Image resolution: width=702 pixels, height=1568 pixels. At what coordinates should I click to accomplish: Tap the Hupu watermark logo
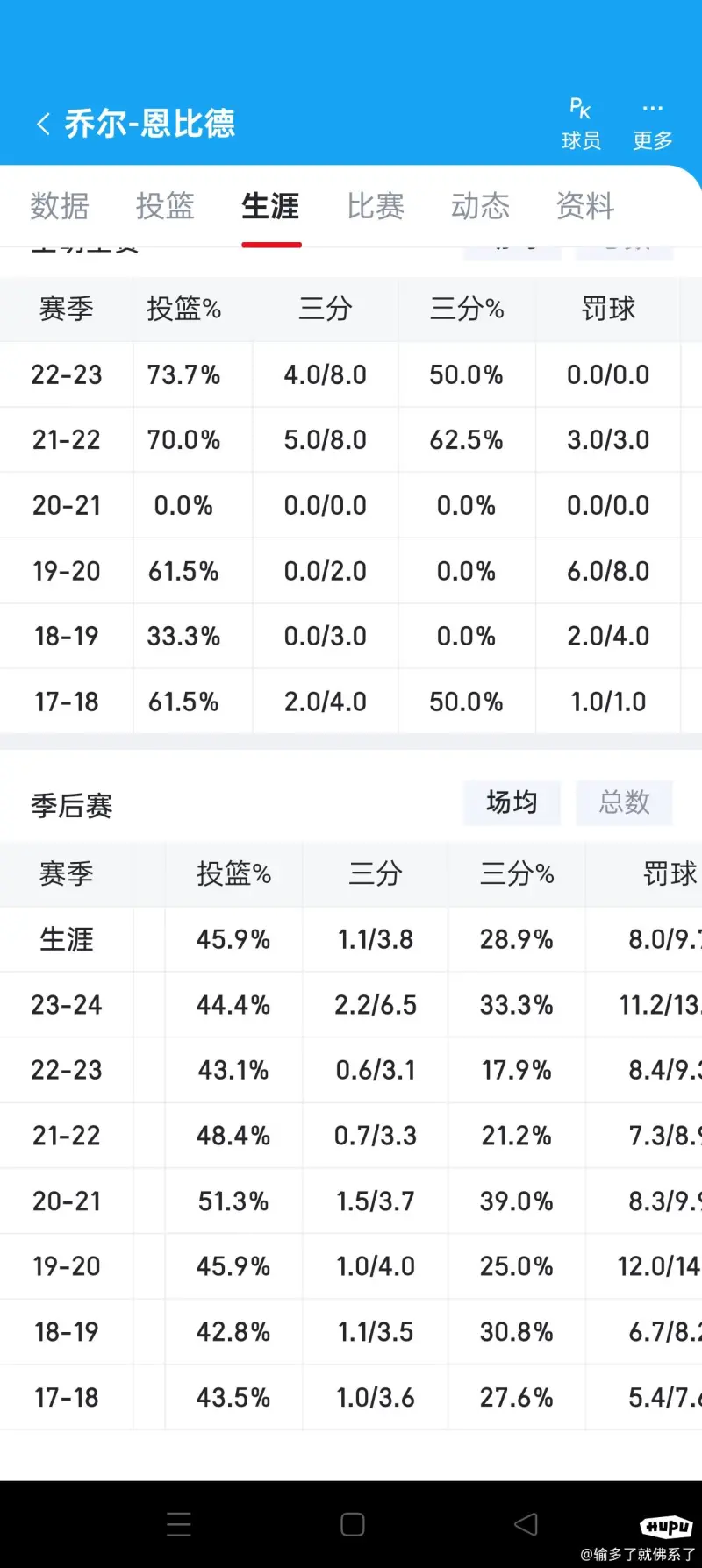click(666, 1527)
